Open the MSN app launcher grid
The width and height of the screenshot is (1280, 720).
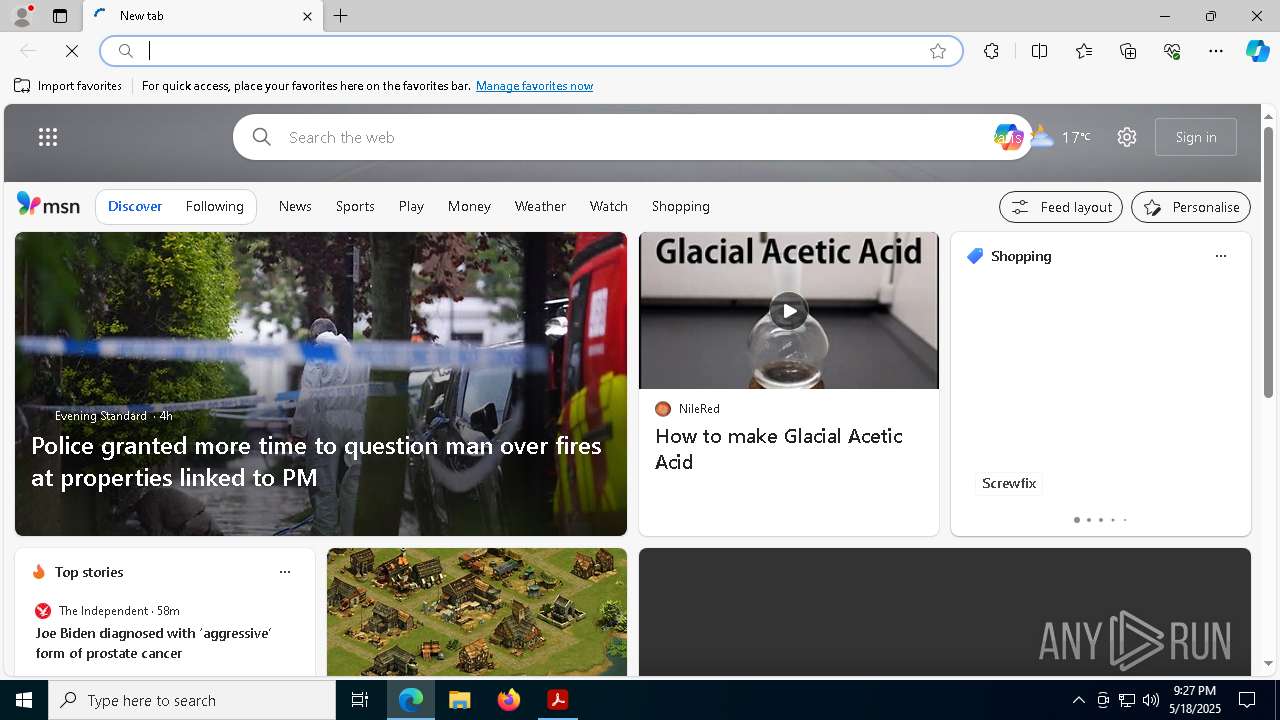click(x=48, y=137)
